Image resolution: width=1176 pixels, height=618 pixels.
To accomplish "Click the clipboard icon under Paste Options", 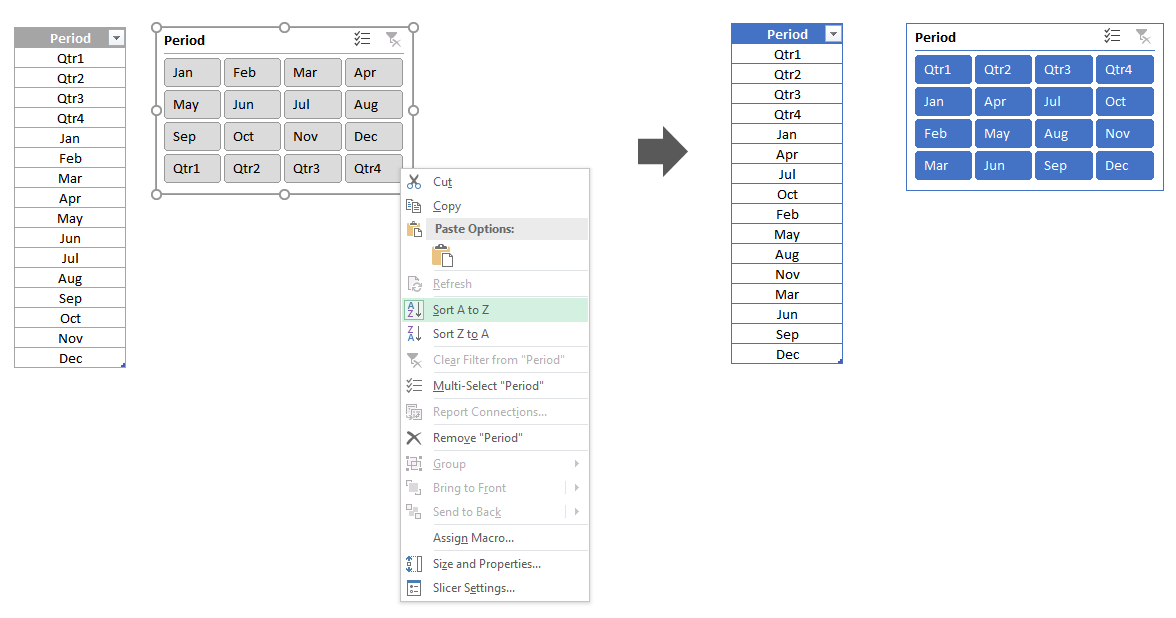I will click(442, 256).
